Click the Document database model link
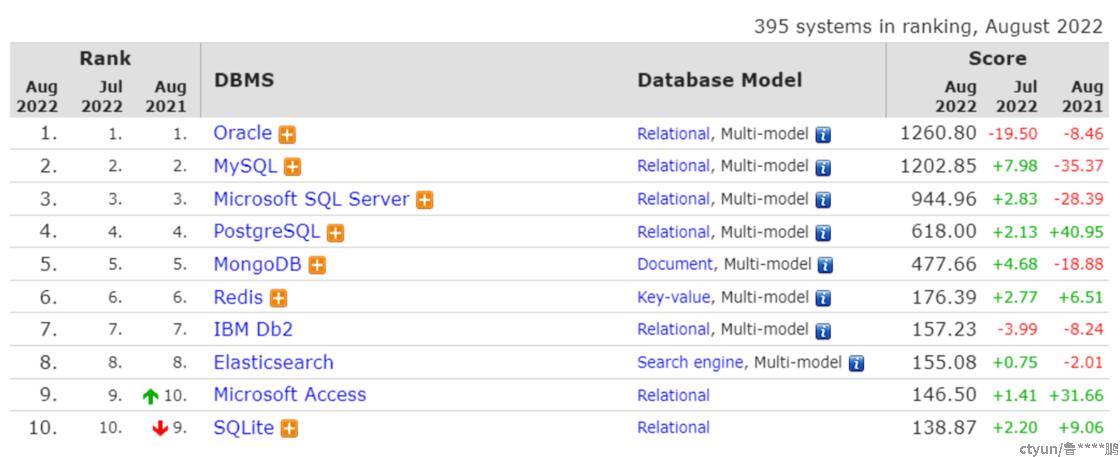 675,265
